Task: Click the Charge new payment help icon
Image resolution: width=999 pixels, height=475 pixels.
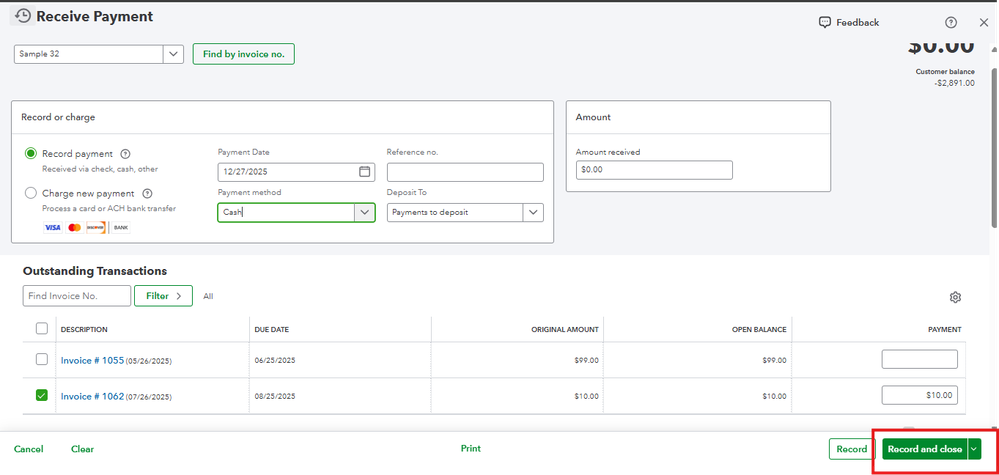Action: pos(147,193)
